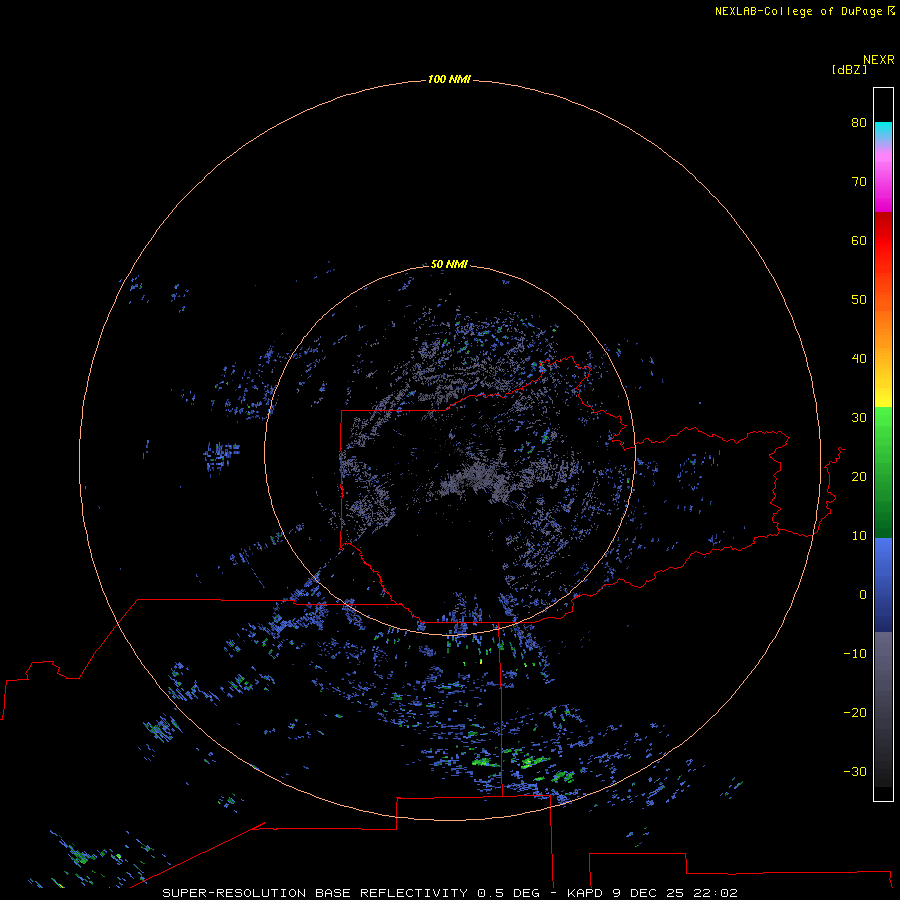This screenshot has width=900, height=900.
Task: Click the 50 dBZ scale value
Action: (x=859, y=300)
